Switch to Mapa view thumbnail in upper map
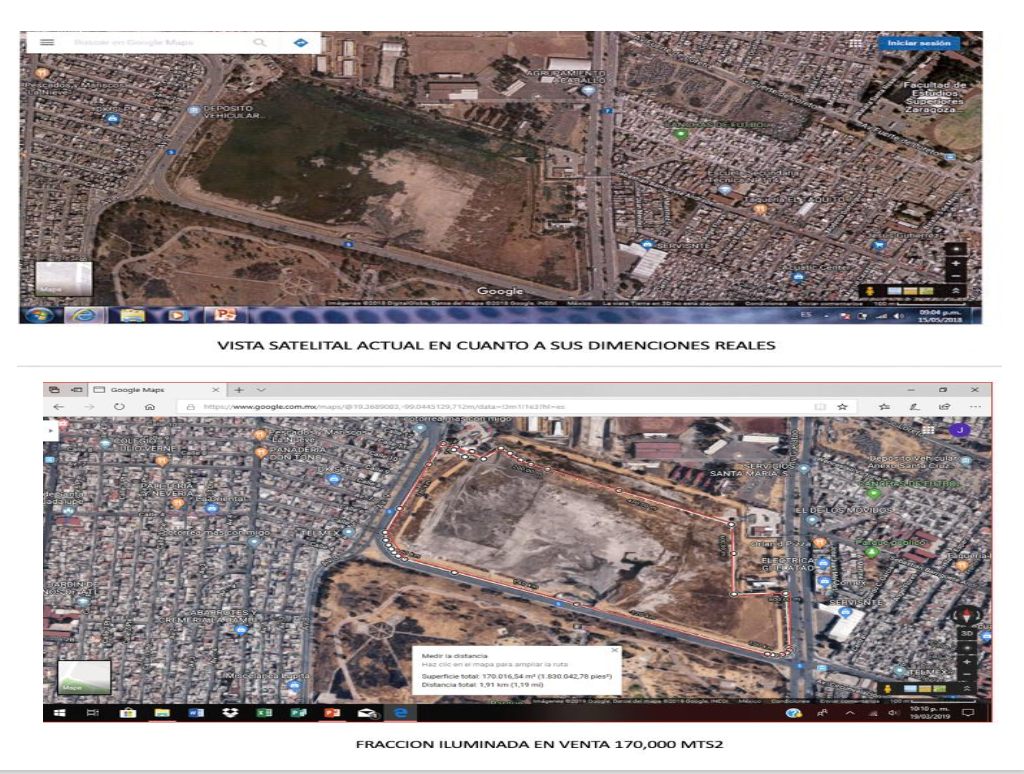 coord(64,278)
